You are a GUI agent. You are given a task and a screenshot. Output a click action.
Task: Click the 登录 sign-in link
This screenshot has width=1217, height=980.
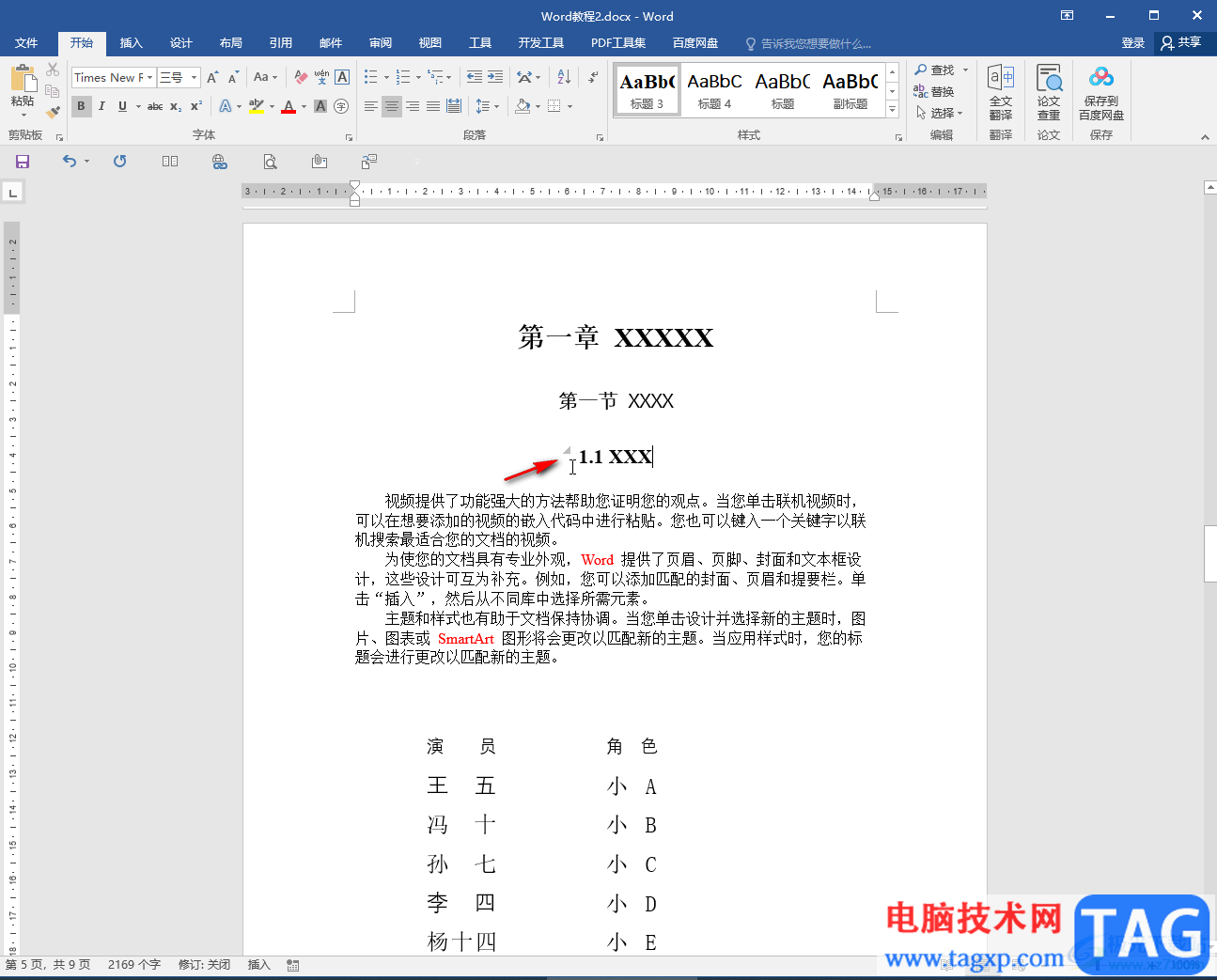pyautogui.click(x=1133, y=43)
